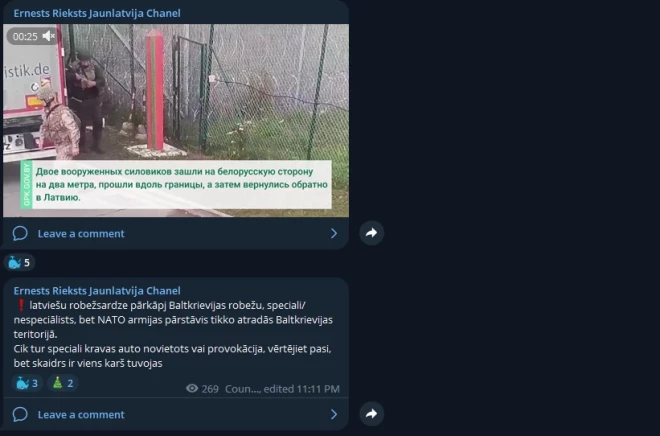Click the eye views icon showing 269
Viewport: 660px width, 436px height.
[192, 388]
